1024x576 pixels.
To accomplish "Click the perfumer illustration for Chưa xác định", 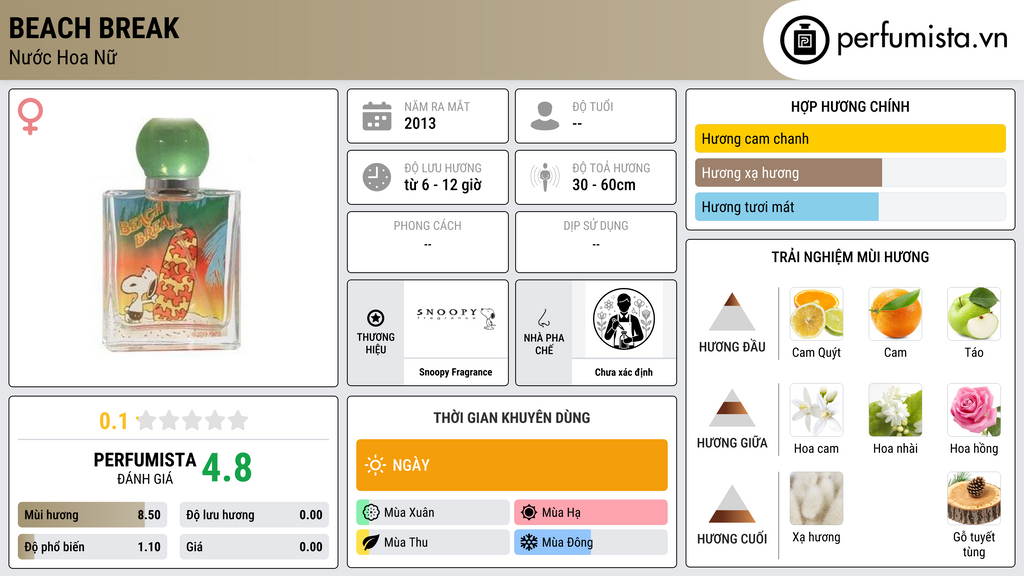I will pyautogui.click(x=624, y=319).
